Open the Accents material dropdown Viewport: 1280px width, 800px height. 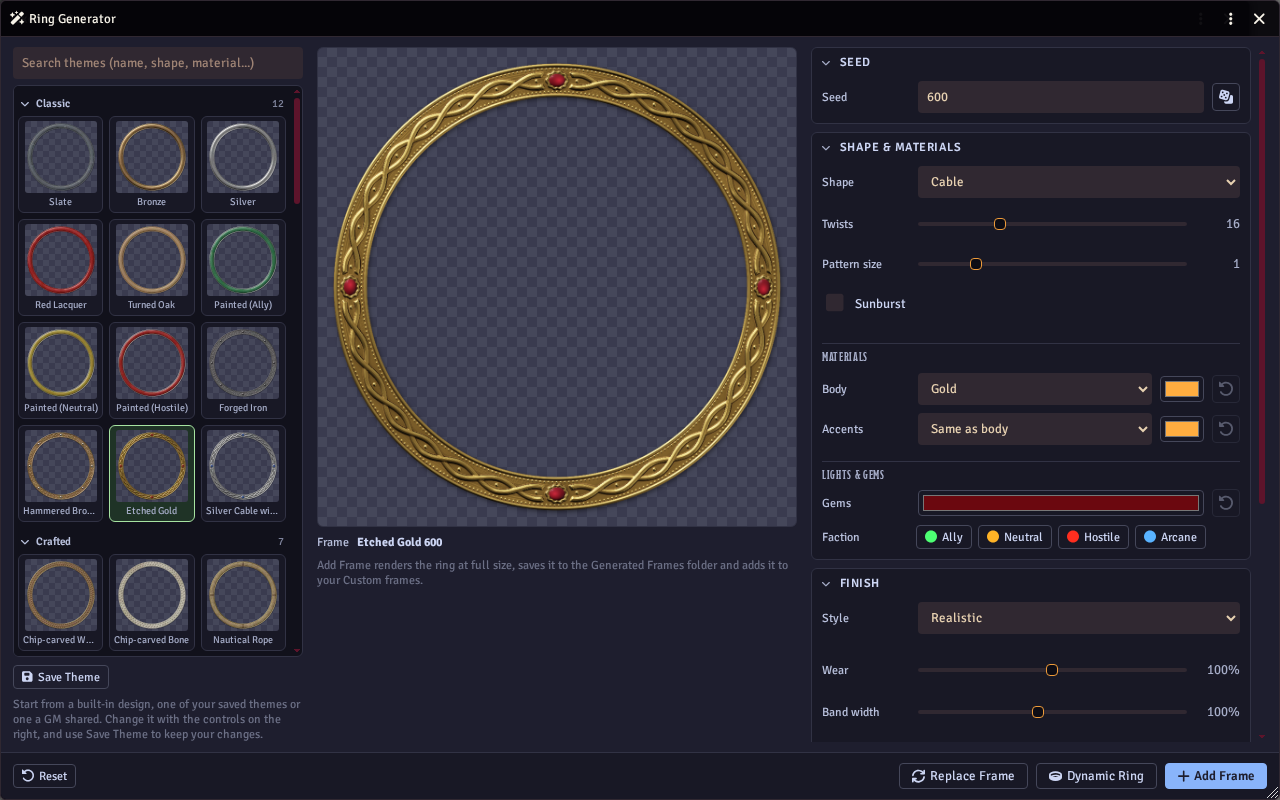coord(1035,429)
